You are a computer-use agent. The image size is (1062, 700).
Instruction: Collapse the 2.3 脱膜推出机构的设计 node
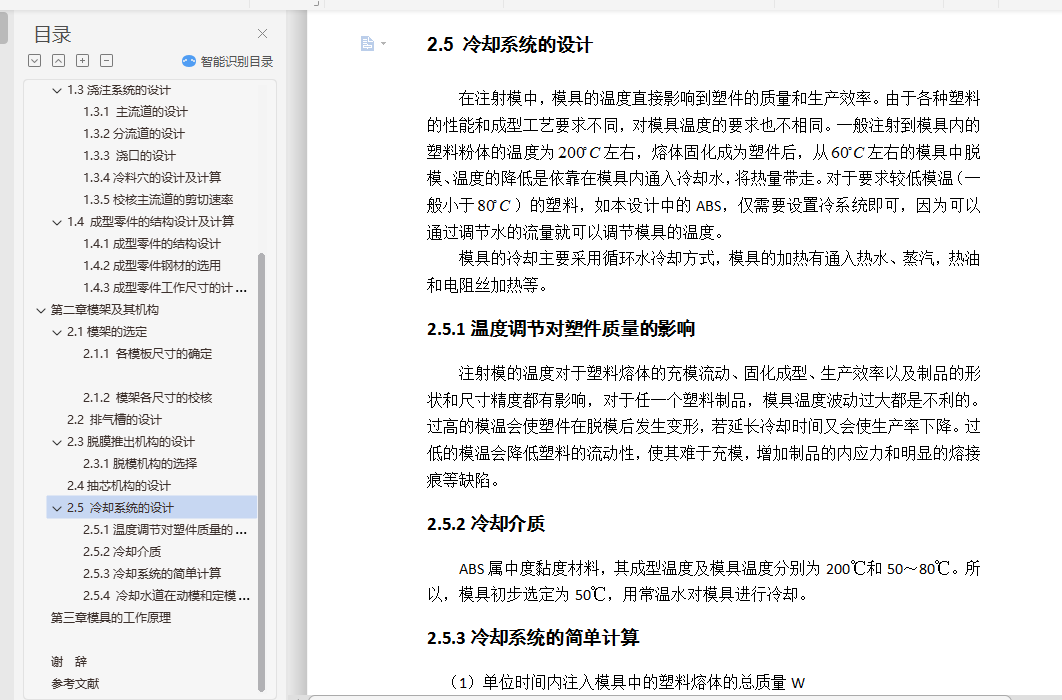tap(58, 442)
